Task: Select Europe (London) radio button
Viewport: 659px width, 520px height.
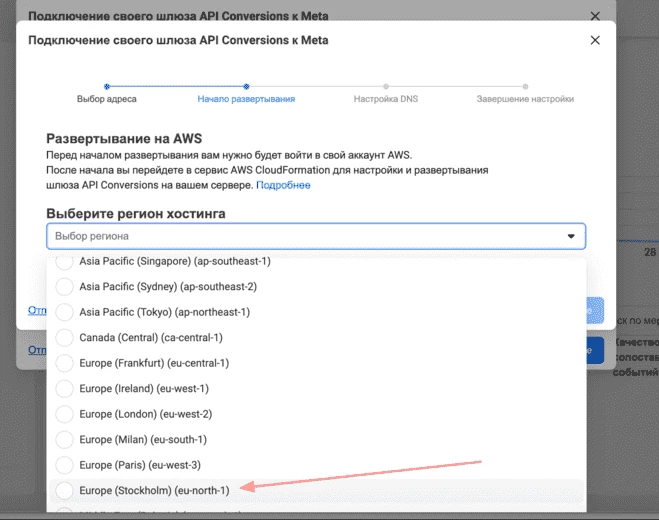Action: click(x=64, y=414)
